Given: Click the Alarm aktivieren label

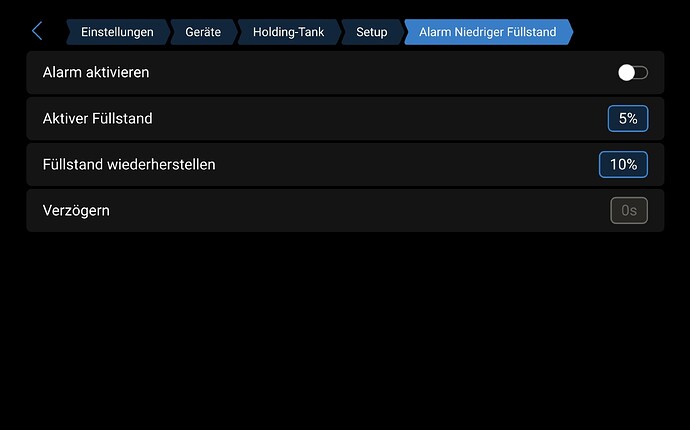Looking at the screenshot, I should tap(96, 72).
